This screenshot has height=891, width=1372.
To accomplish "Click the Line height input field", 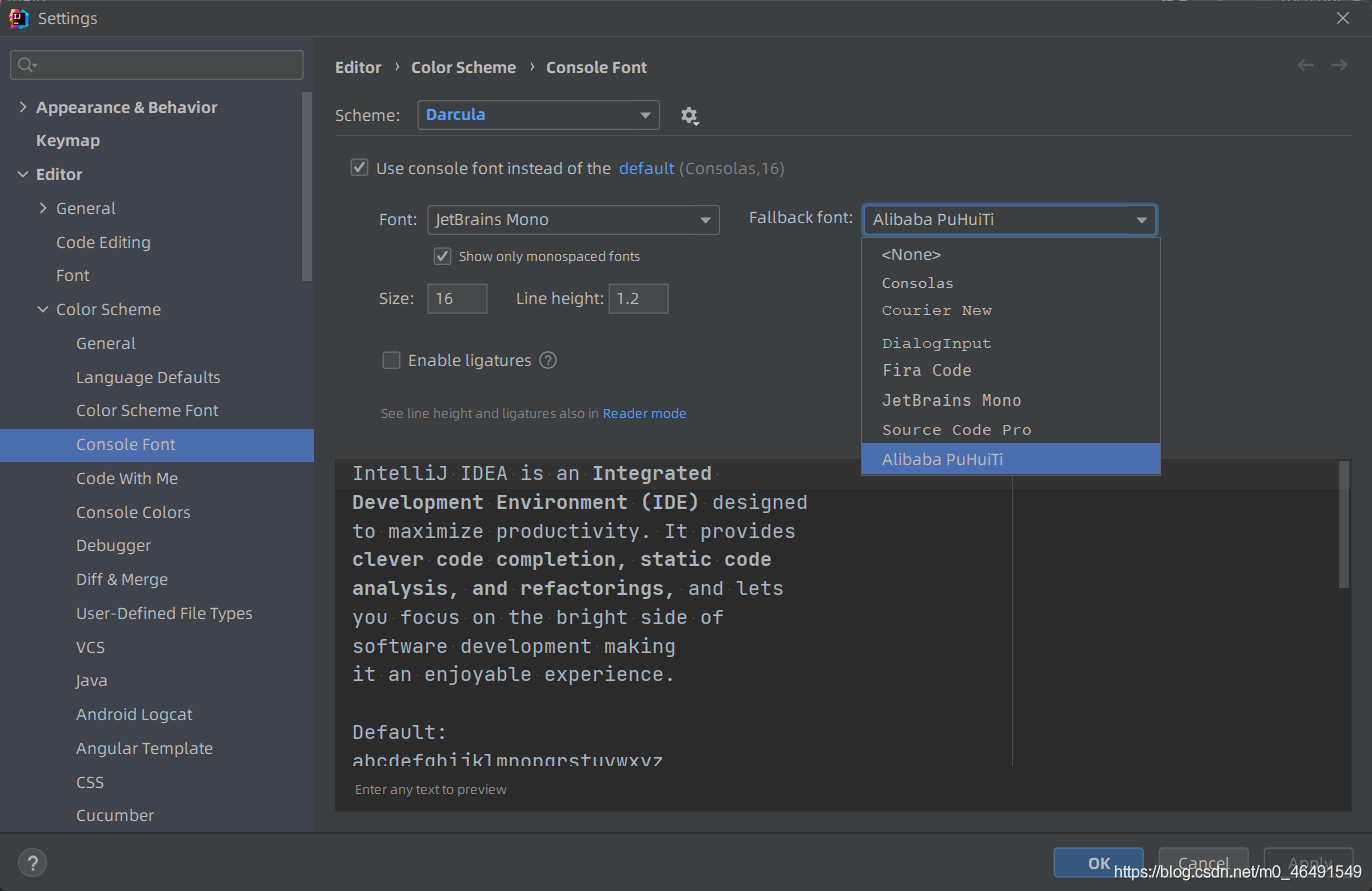I will click(638, 298).
